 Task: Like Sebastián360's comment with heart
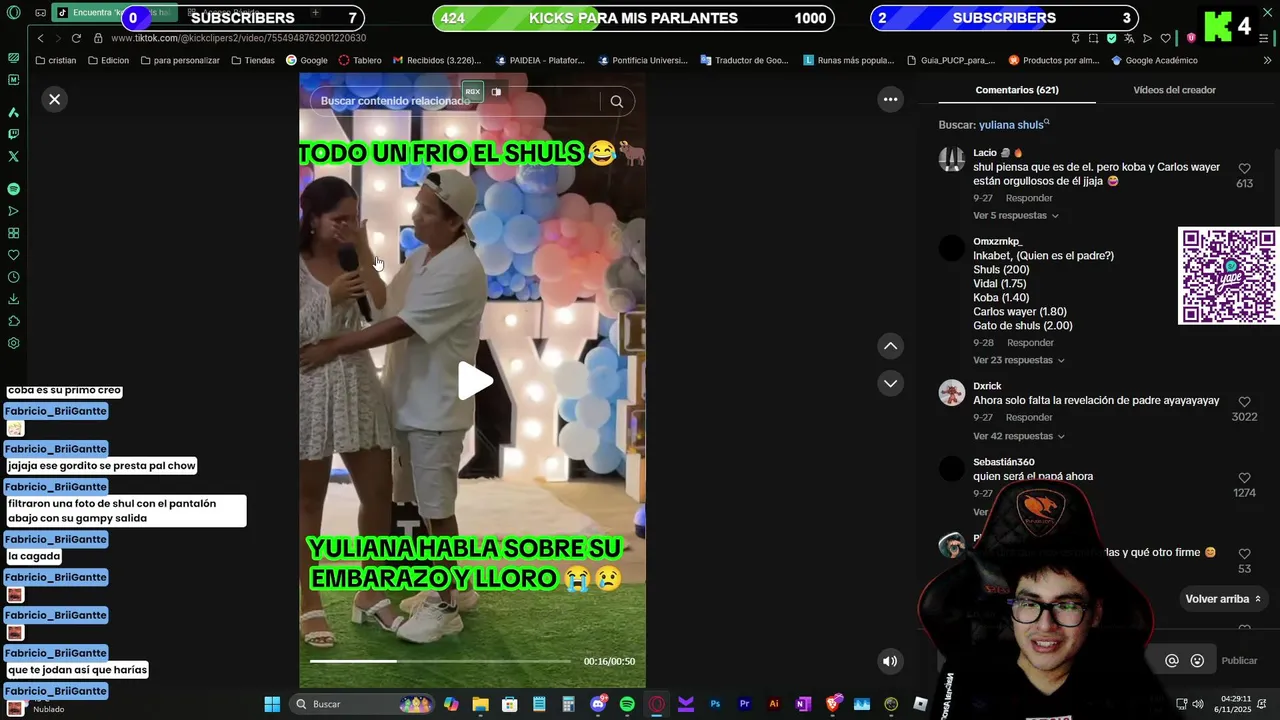(1244, 478)
